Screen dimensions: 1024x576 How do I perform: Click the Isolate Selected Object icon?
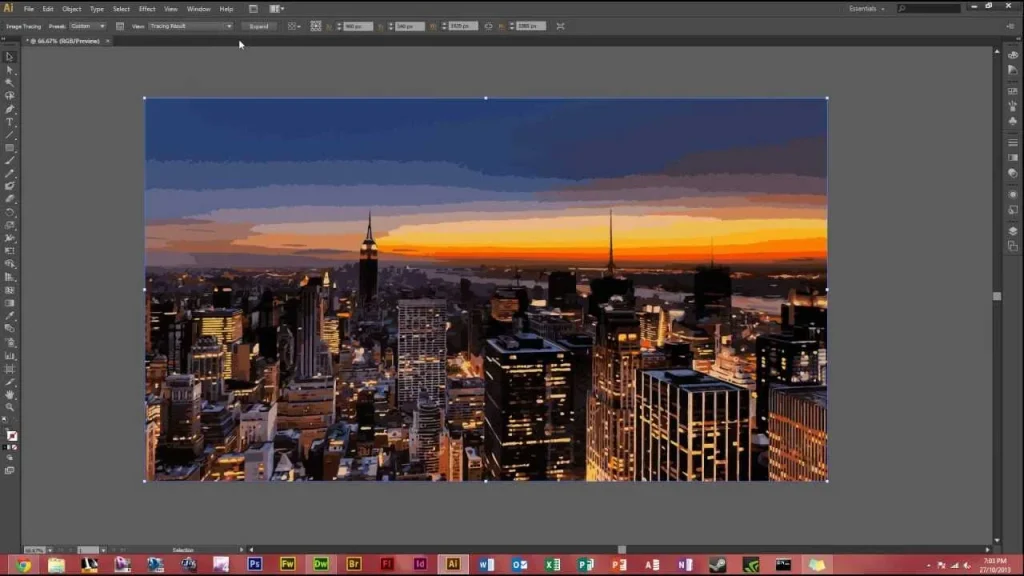point(560,26)
